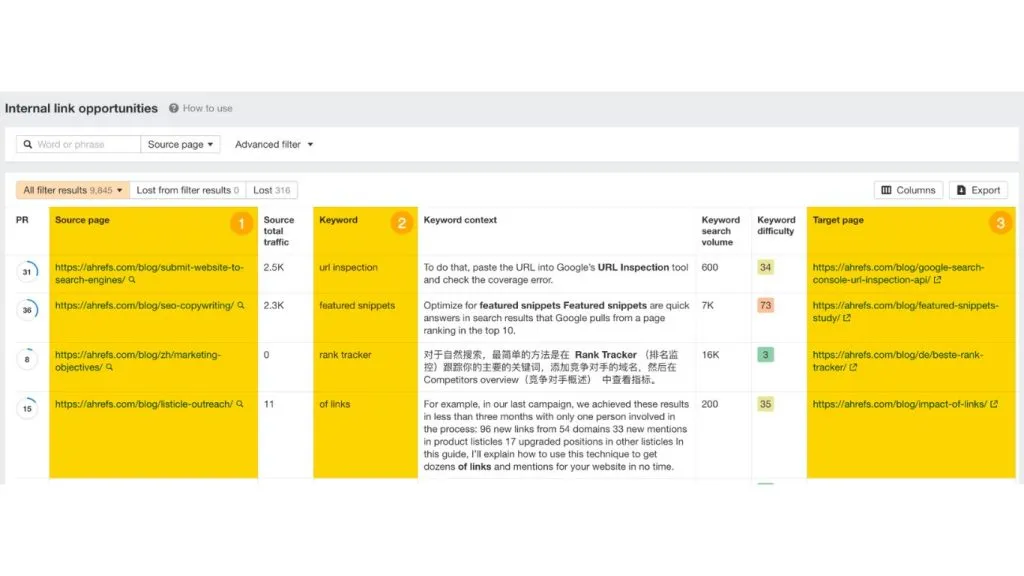
Task: Click the Keyword context column header
Action: pyautogui.click(x=460, y=220)
